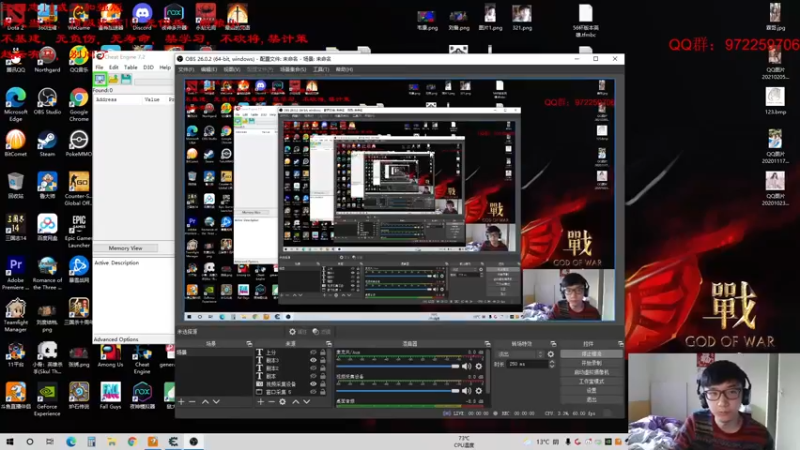Add a new scene with plus icon

pos(181,402)
